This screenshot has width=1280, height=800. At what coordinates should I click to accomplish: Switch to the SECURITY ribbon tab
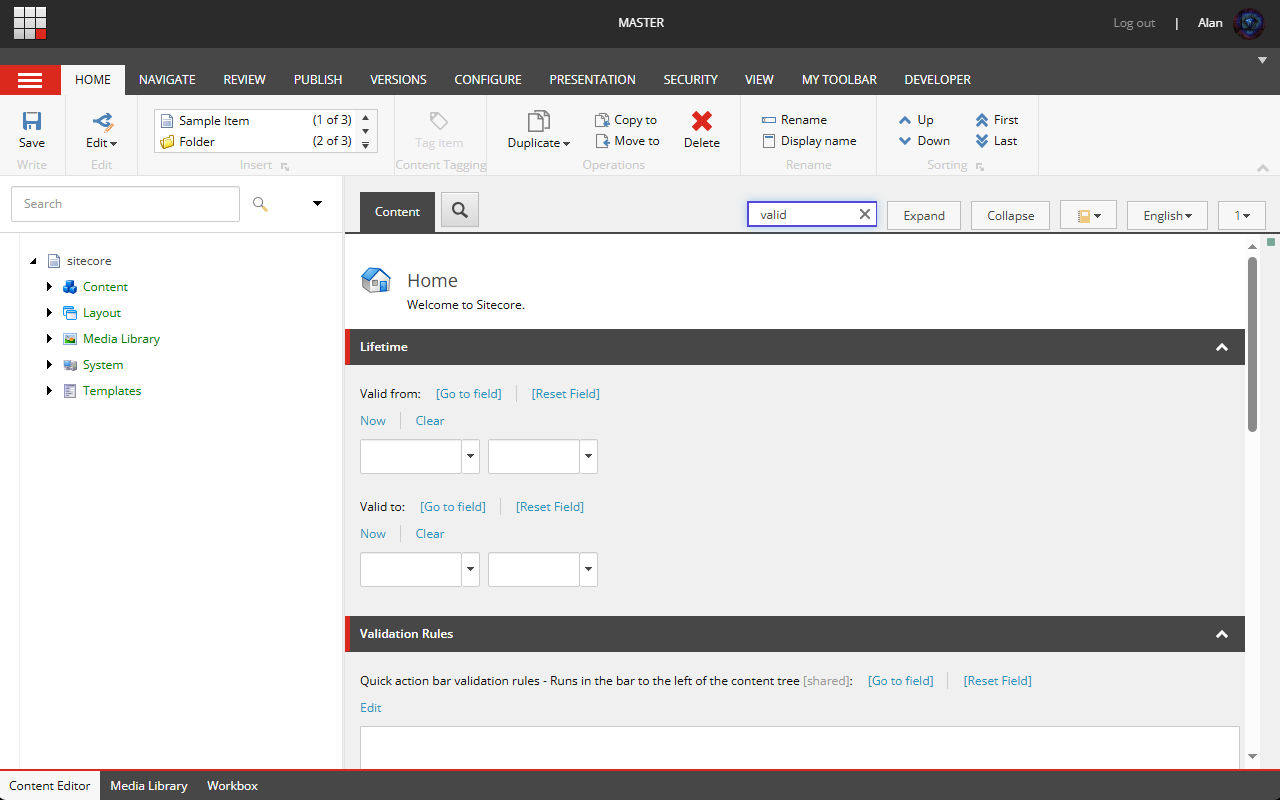pyautogui.click(x=690, y=80)
